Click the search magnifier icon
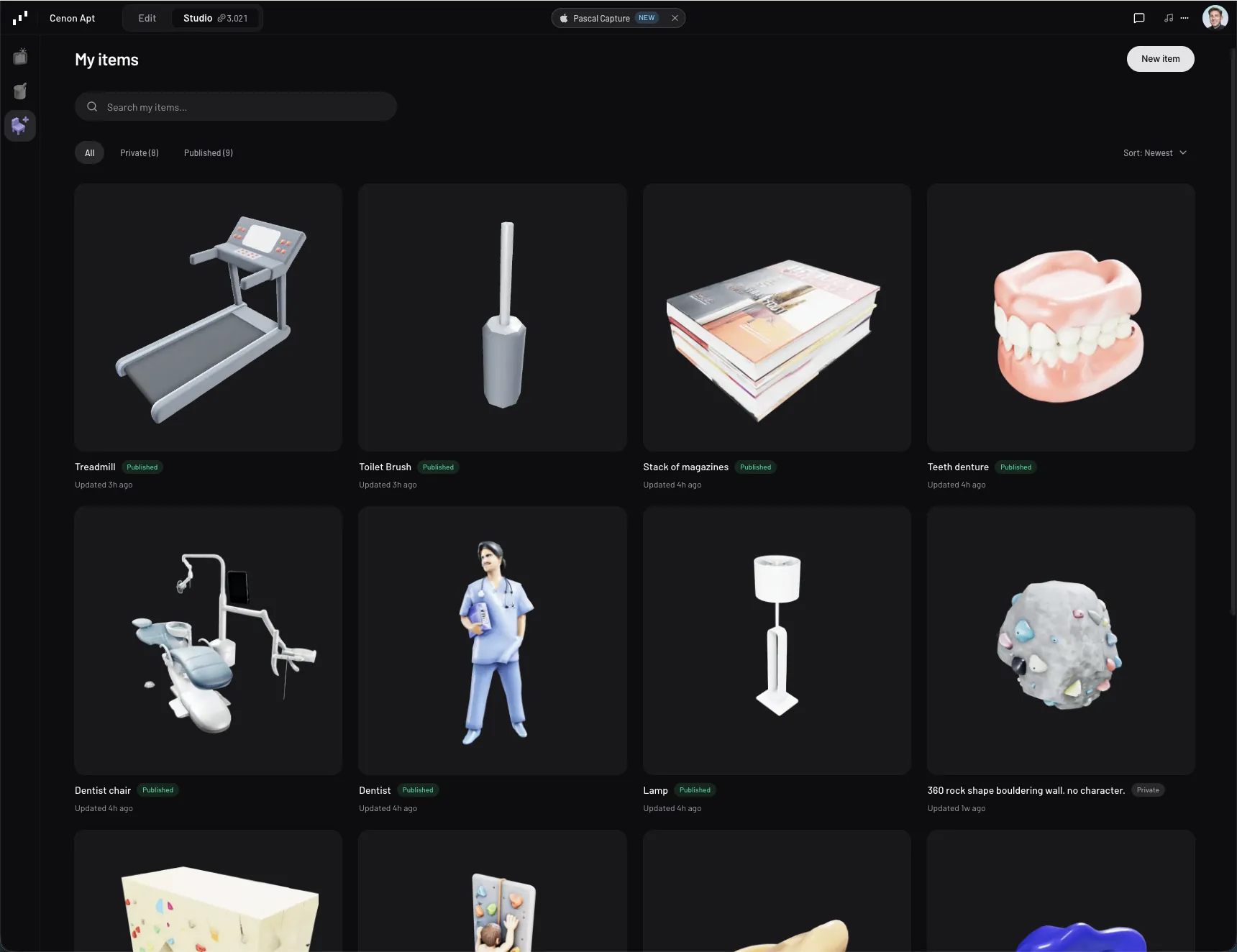The image size is (1237, 952). pyautogui.click(x=92, y=106)
